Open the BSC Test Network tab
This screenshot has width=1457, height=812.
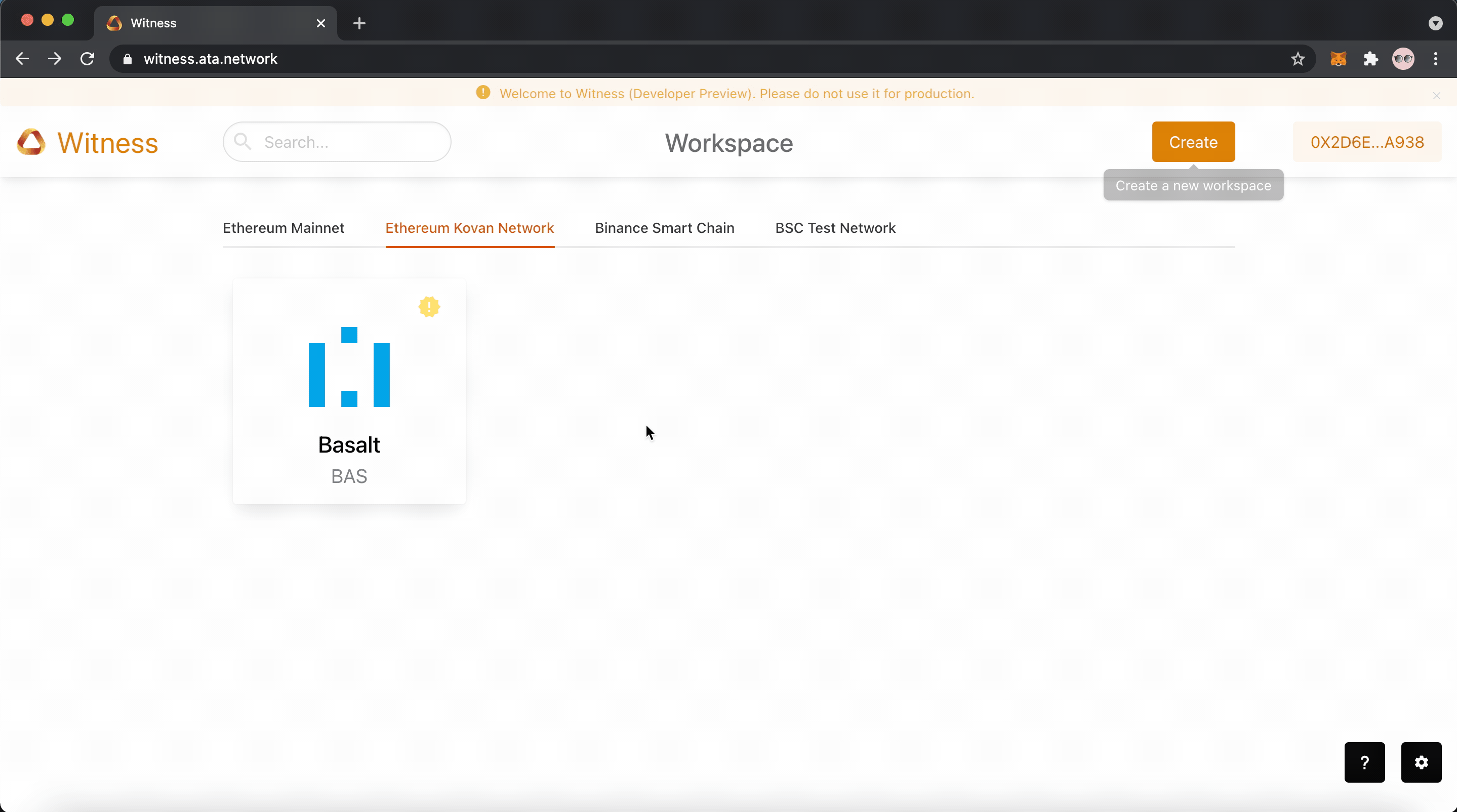pos(835,228)
